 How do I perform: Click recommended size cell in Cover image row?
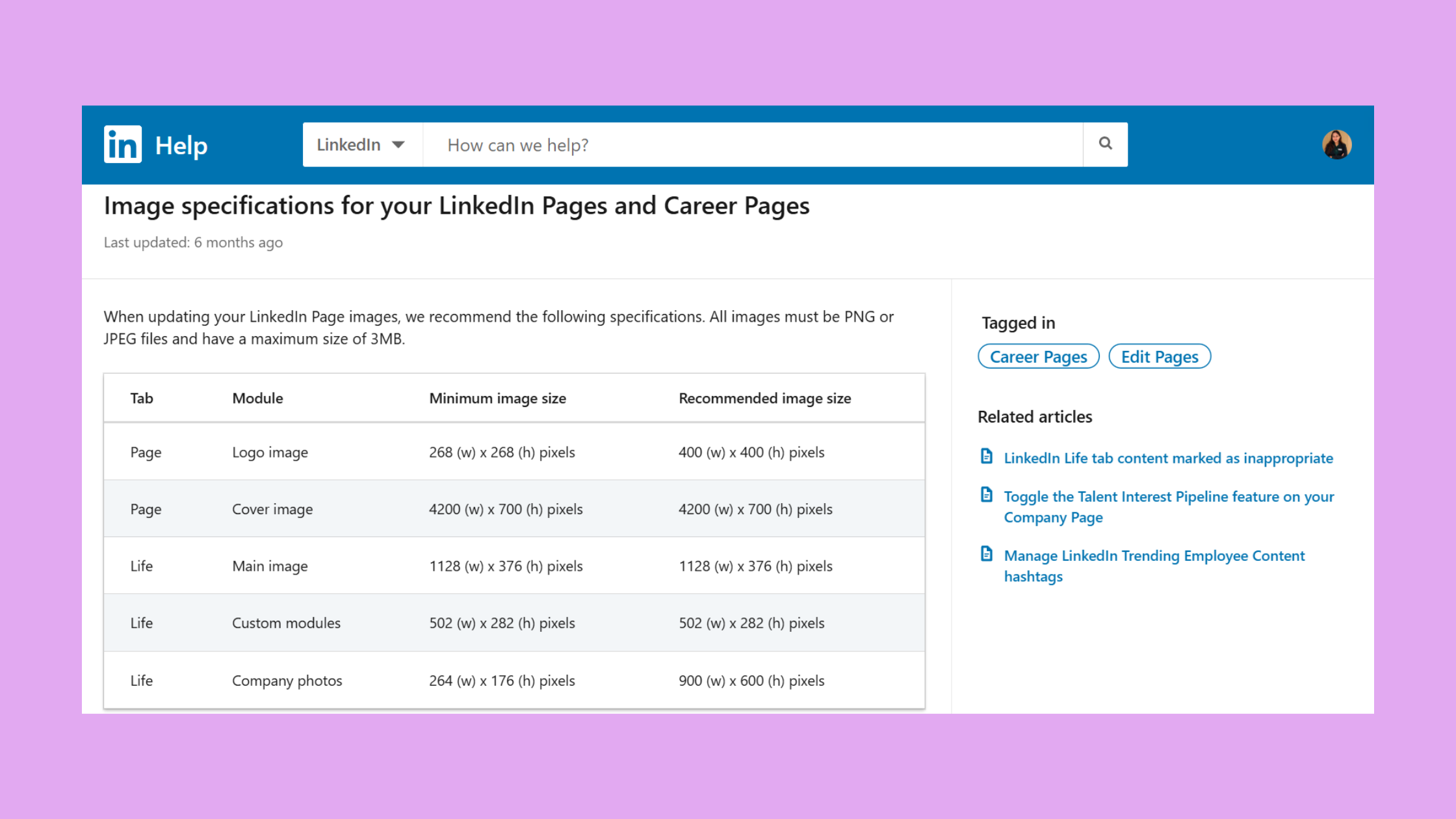(755, 510)
